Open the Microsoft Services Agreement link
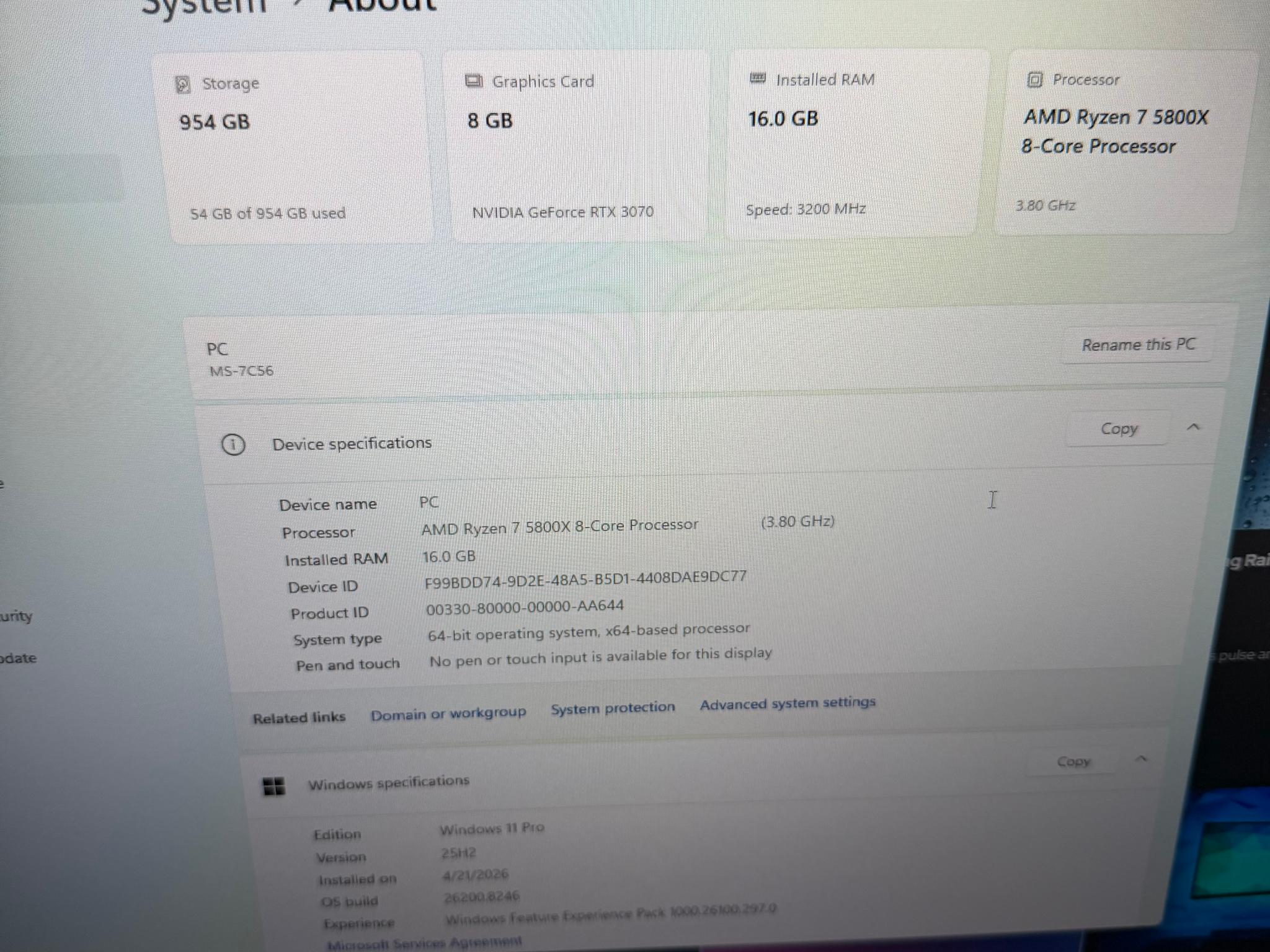Image resolution: width=1270 pixels, height=952 pixels. [x=425, y=943]
